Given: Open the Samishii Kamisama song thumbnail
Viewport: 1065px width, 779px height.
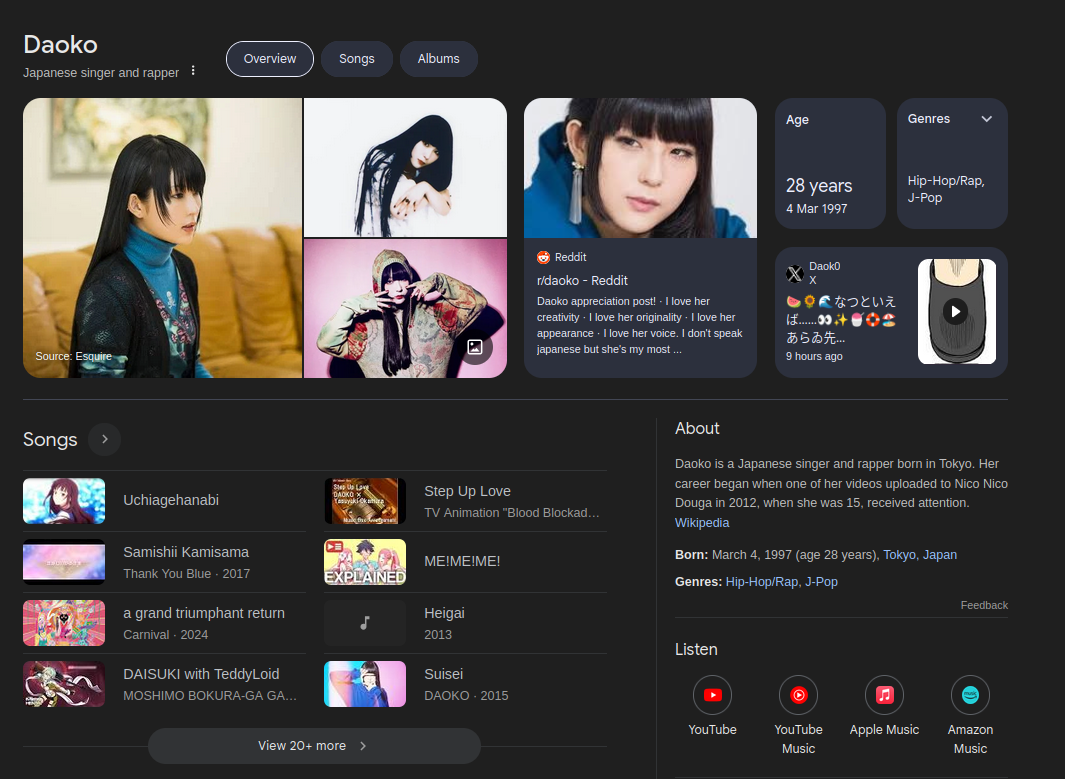Looking at the screenshot, I should tap(64, 562).
